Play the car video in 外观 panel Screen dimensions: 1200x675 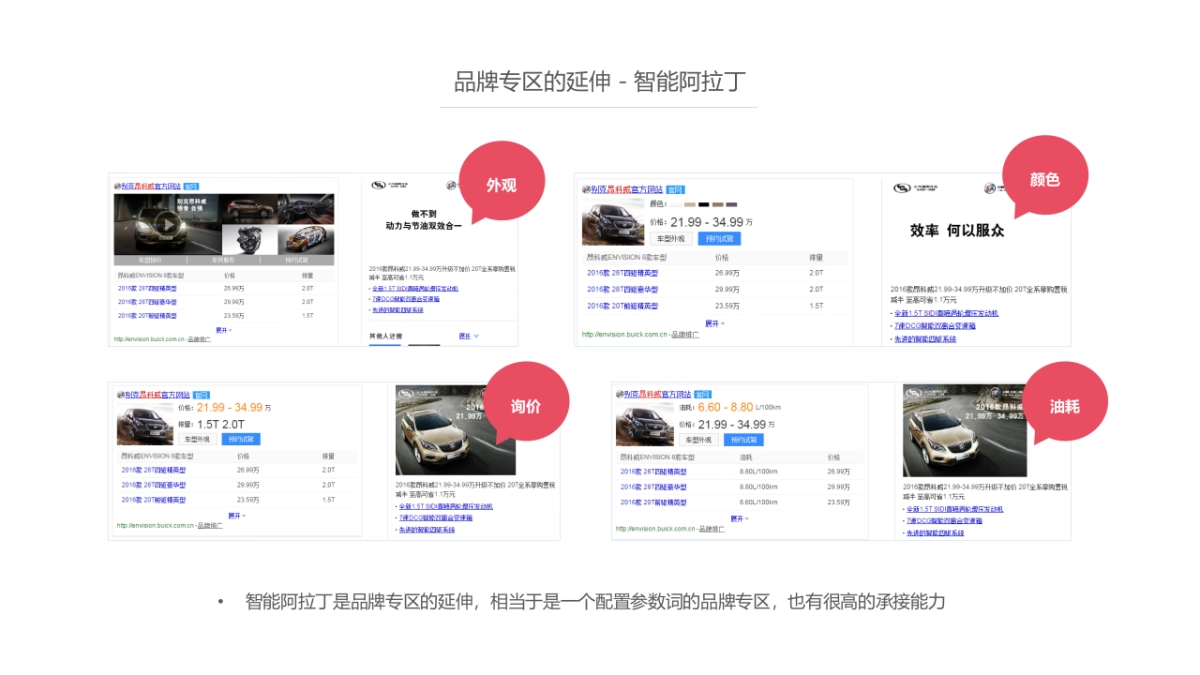pos(167,224)
